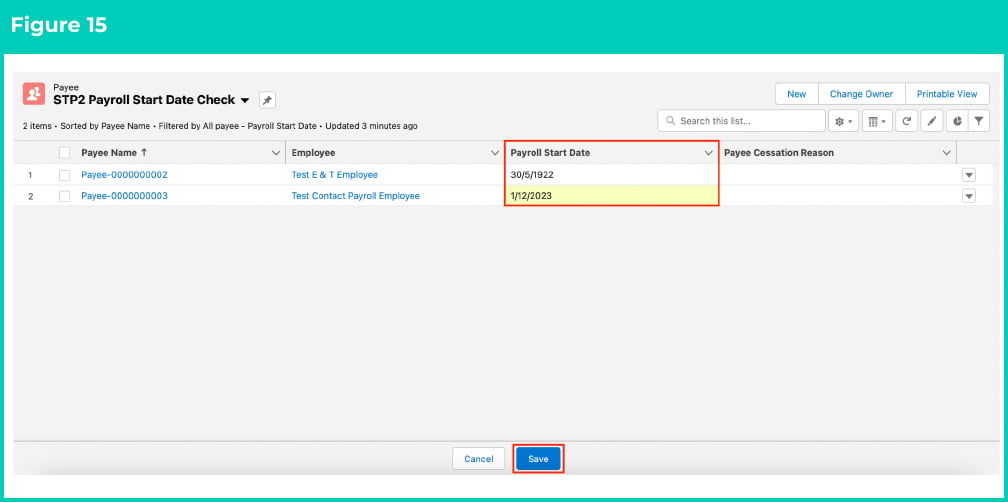
Task: Check the Payee-0000000003 row checkbox
Action: (64, 196)
